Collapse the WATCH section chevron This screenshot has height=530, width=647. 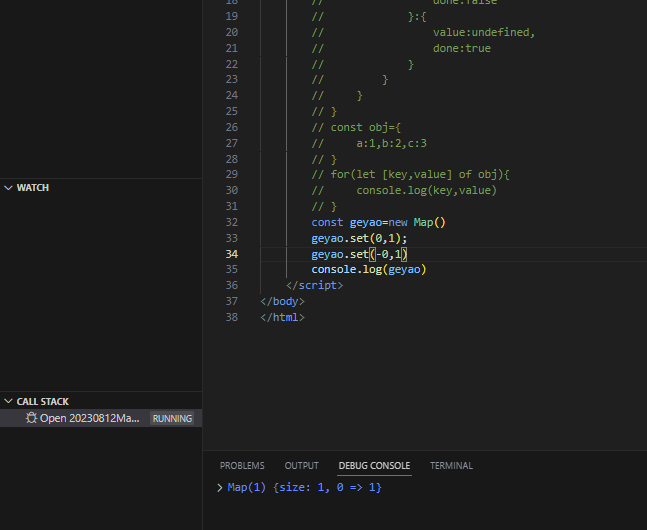point(8,188)
